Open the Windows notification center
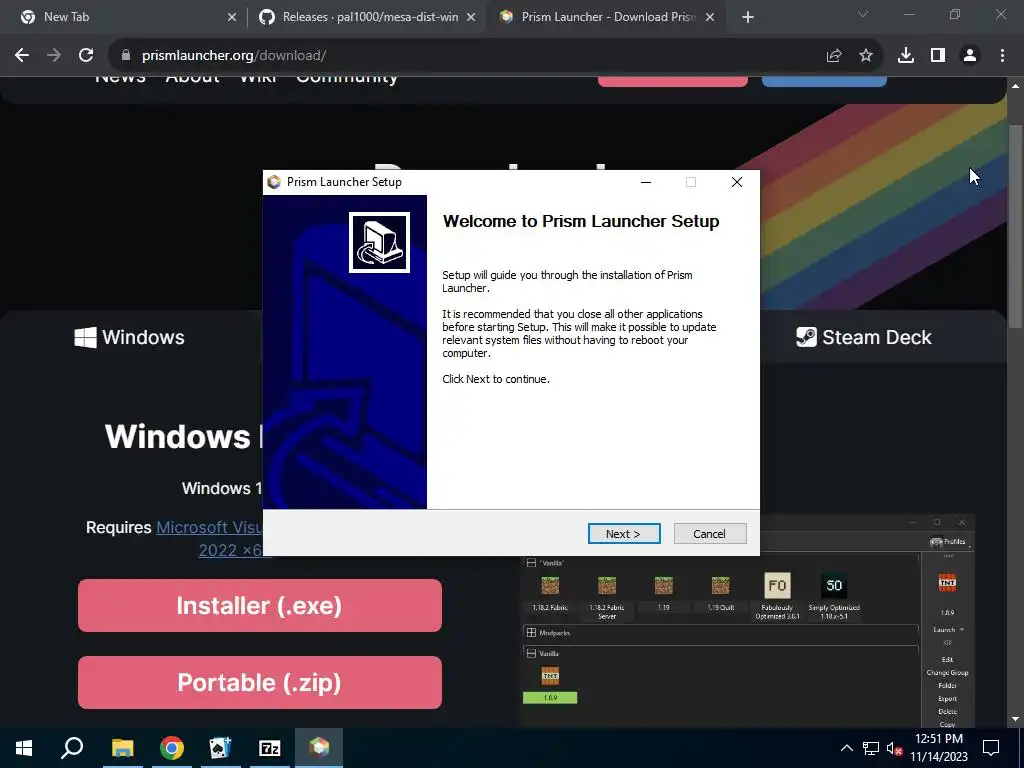 pyautogui.click(x=991, y=748)
